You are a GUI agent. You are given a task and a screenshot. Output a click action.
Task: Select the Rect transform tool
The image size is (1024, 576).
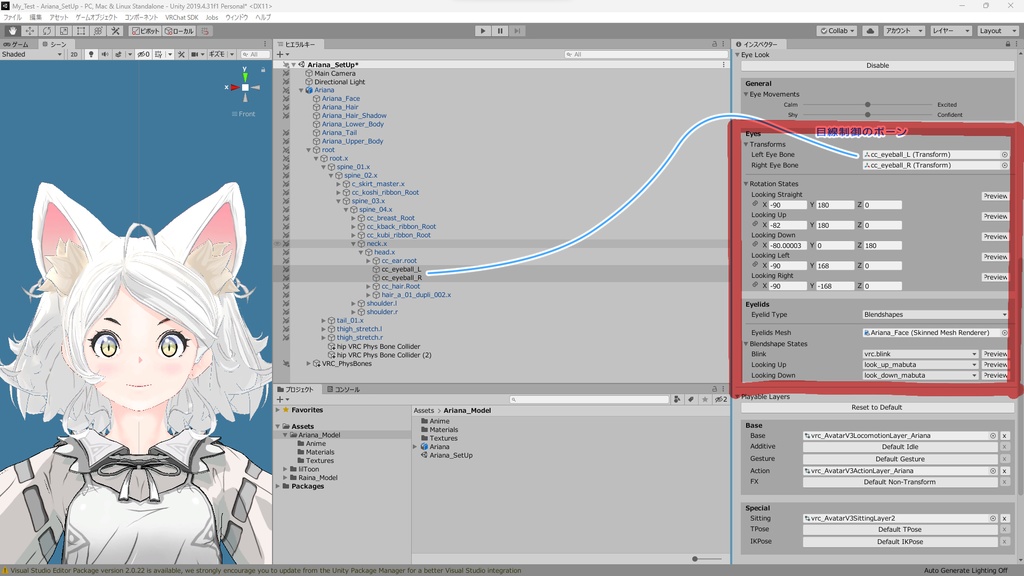tap(81, 31)
